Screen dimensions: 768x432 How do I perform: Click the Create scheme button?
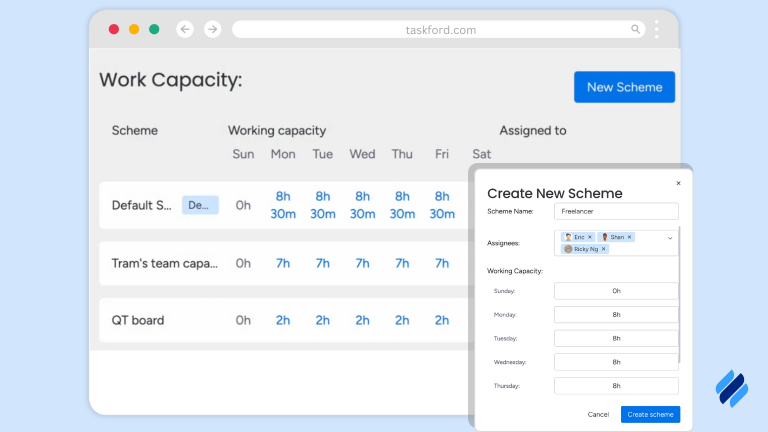650,414
